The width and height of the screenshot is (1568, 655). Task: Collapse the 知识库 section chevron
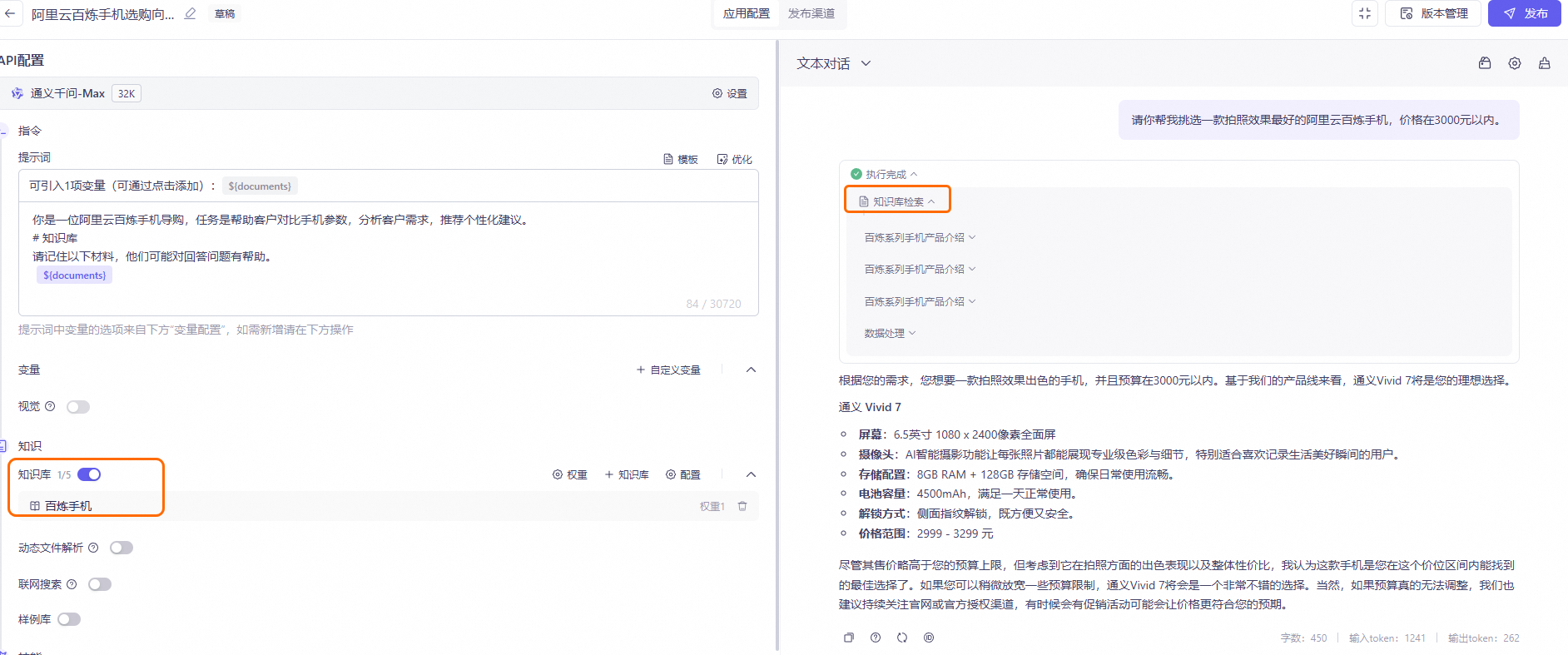point(751,474)
